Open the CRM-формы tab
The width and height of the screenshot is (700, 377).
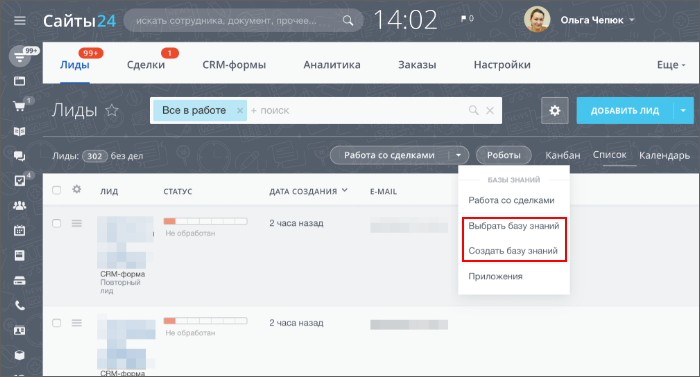coord(234,65)
